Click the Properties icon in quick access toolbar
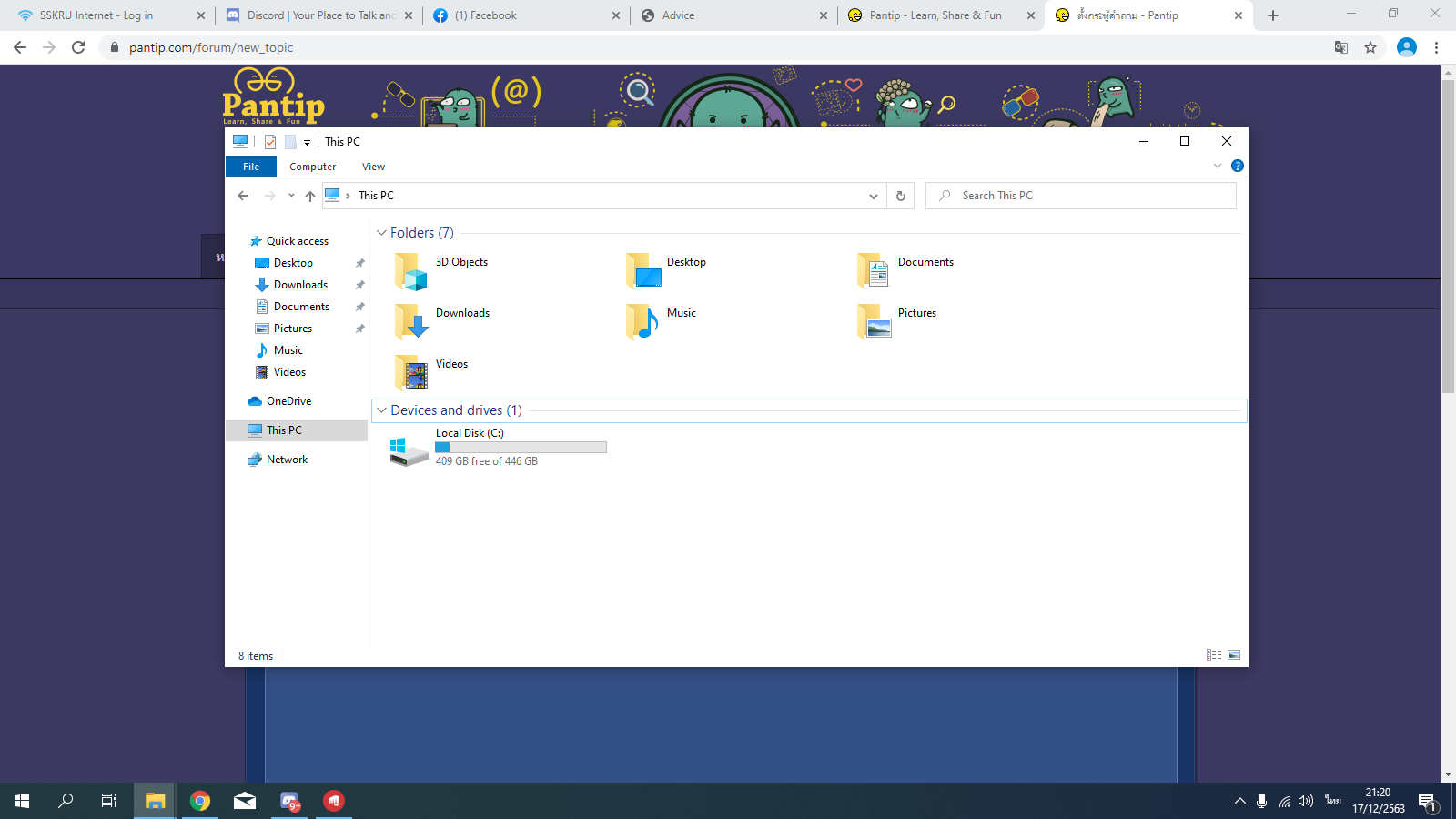The width and height of the screenshot is (1456, 819). (270, 142)
